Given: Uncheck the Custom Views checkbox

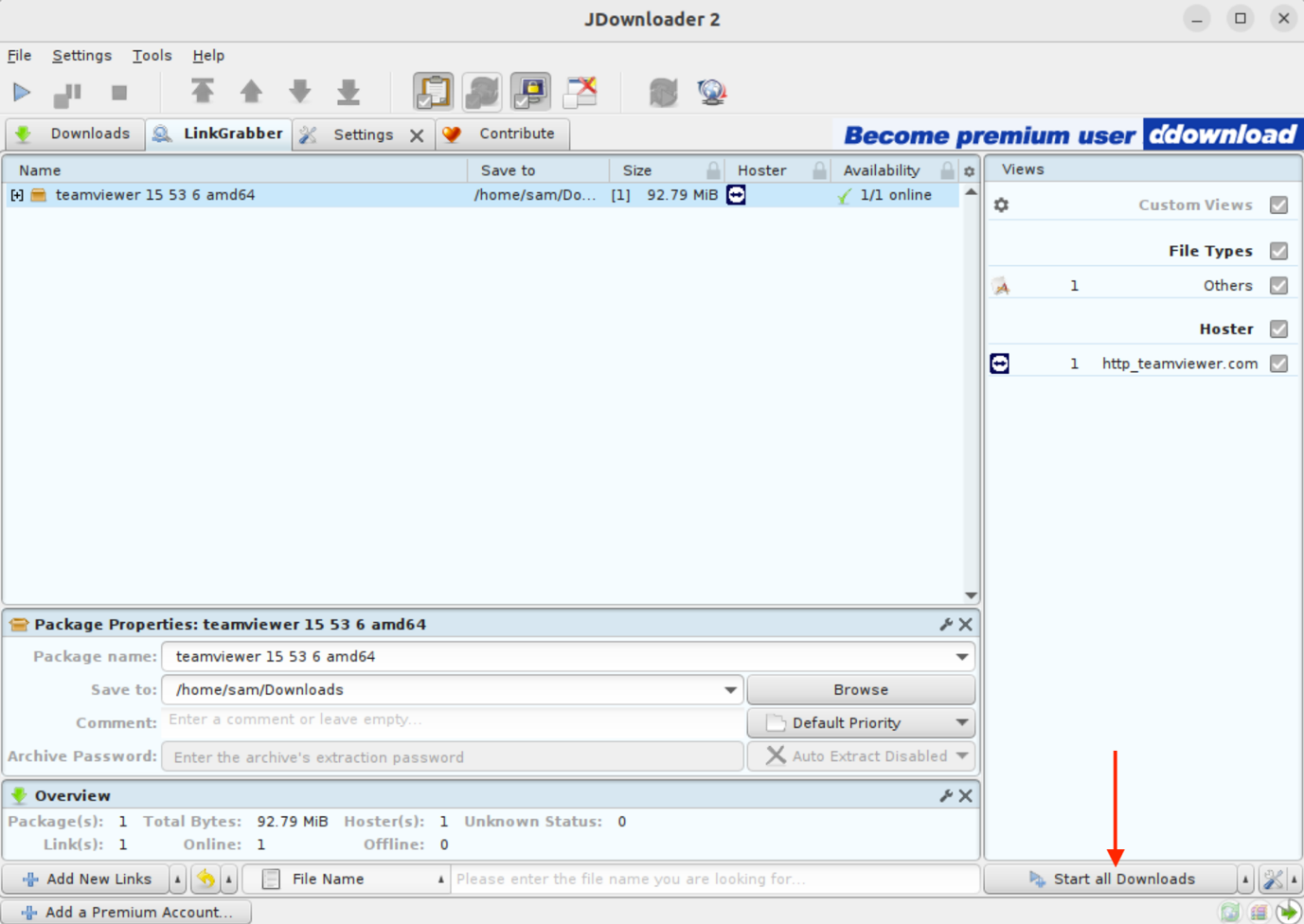Looking at the screenshot, I should click(1278, 204).
